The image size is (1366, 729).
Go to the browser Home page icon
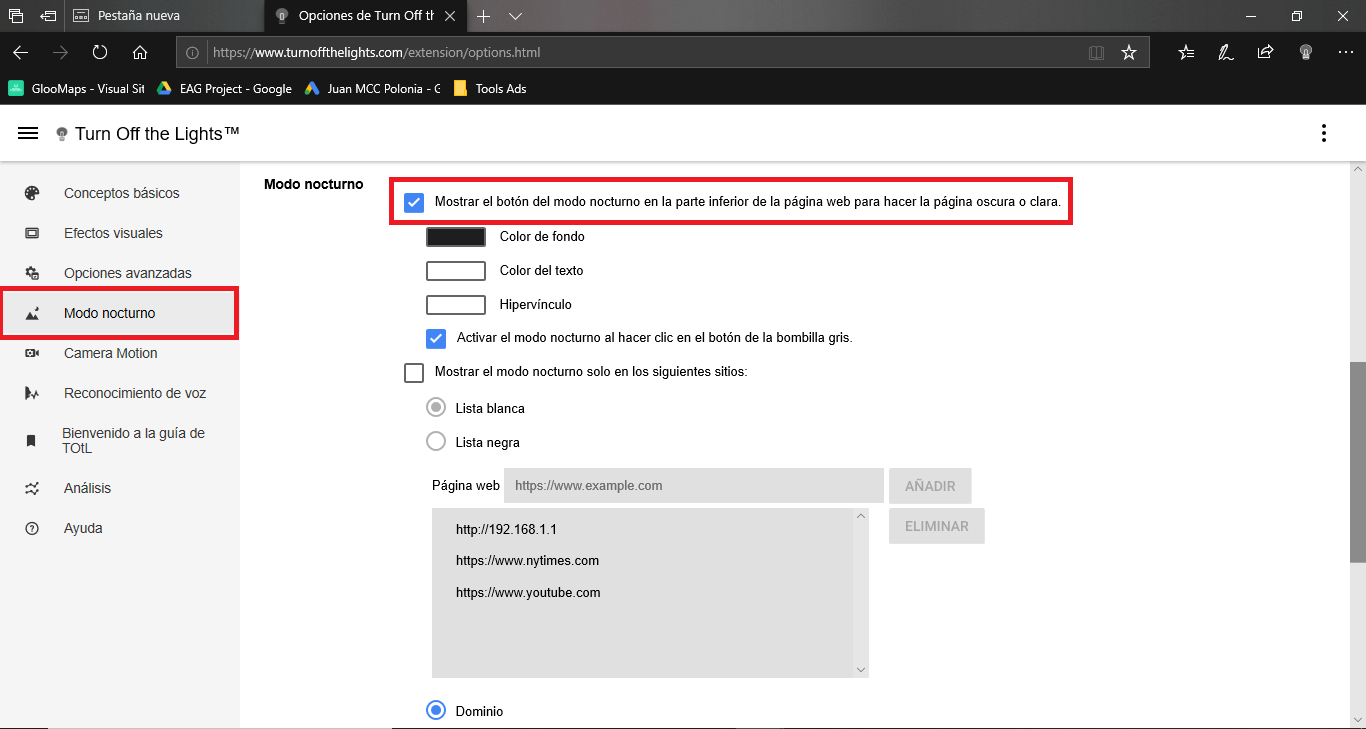(140, 52)
